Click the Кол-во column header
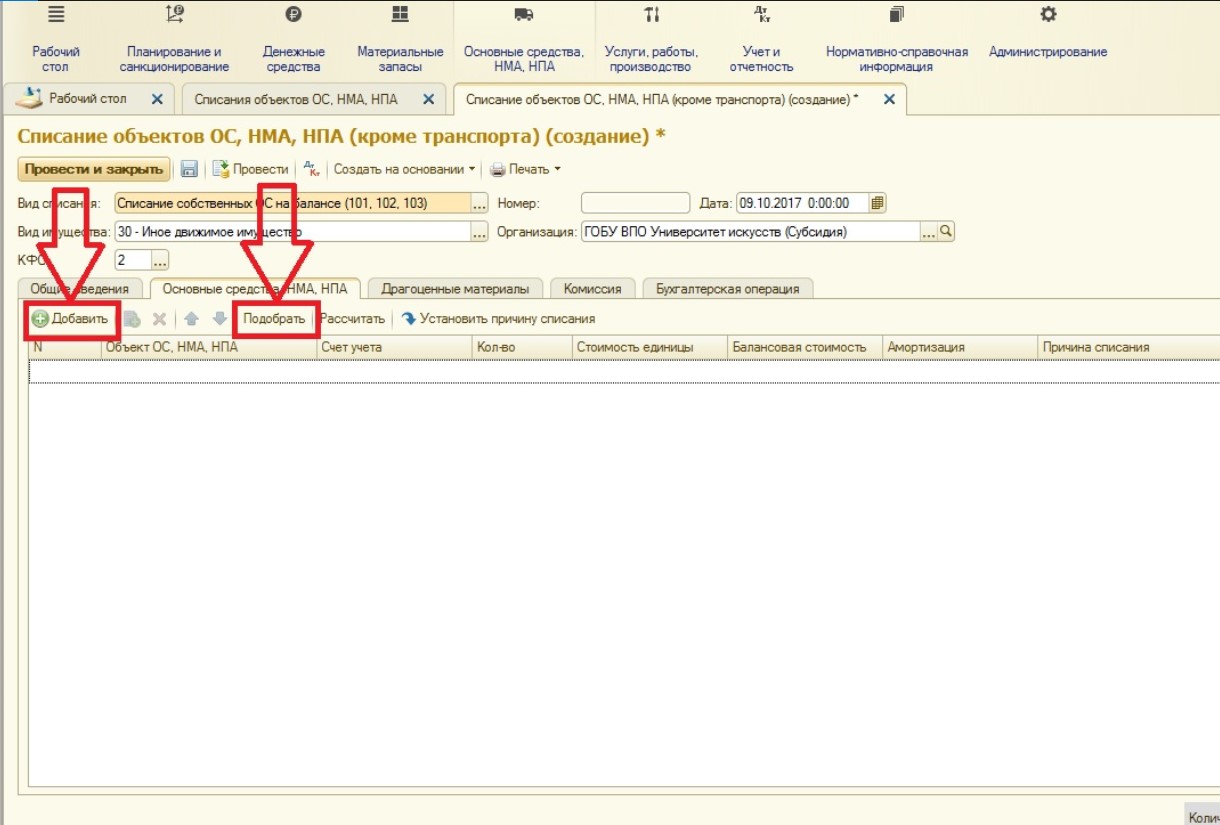This screenshot has width=1220, height=825. tap(523, 347)
